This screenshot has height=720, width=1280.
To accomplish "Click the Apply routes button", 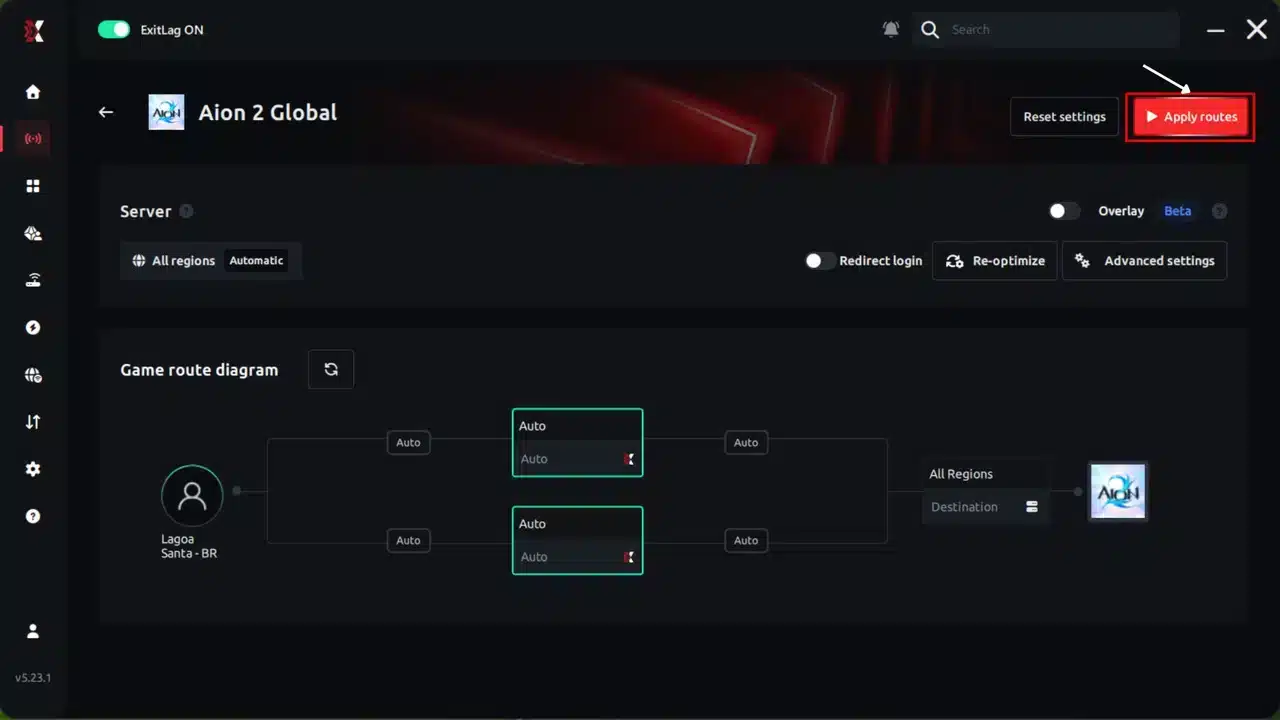I will [x=1191, y=117].
